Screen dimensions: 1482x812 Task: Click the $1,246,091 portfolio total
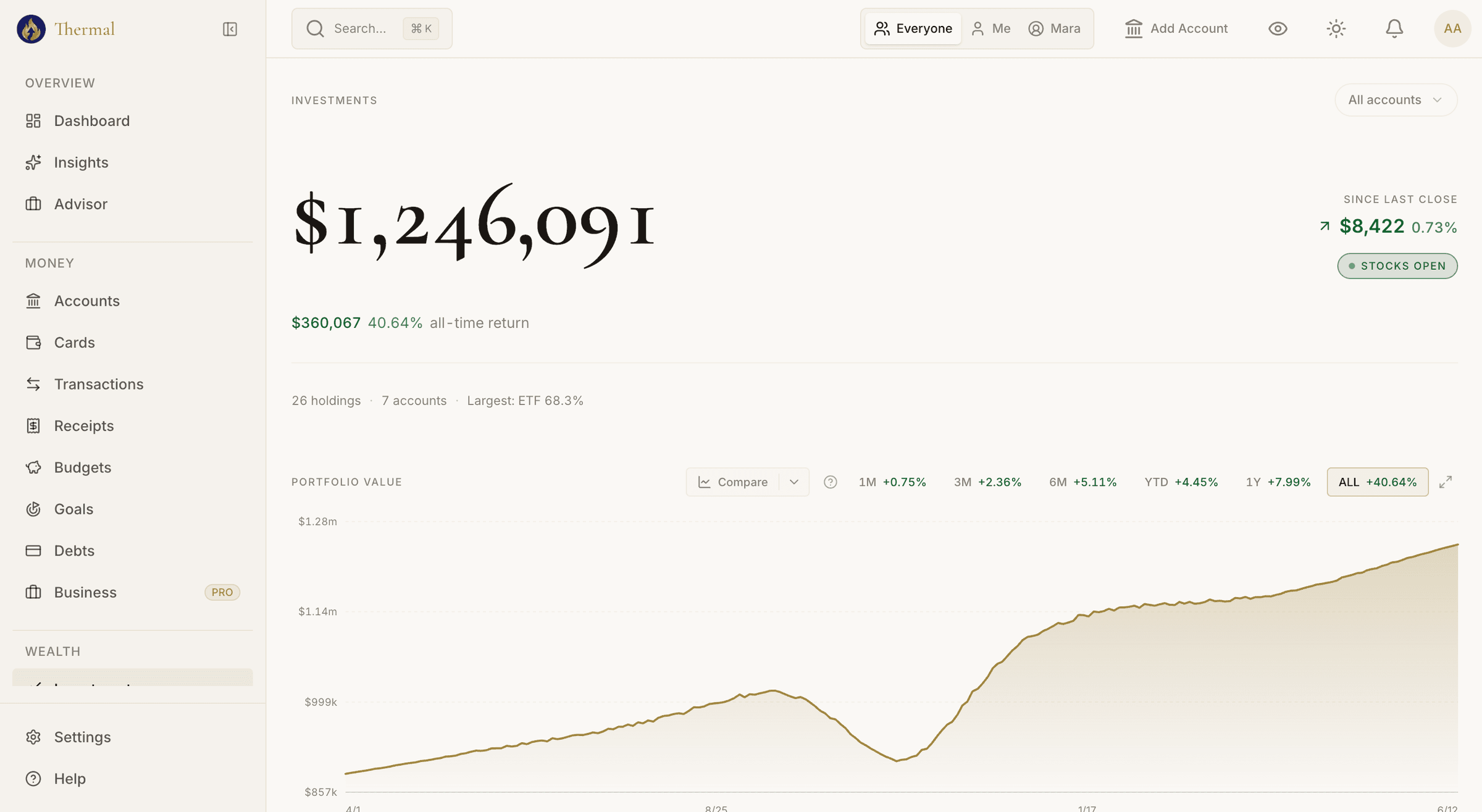(474, 225)
